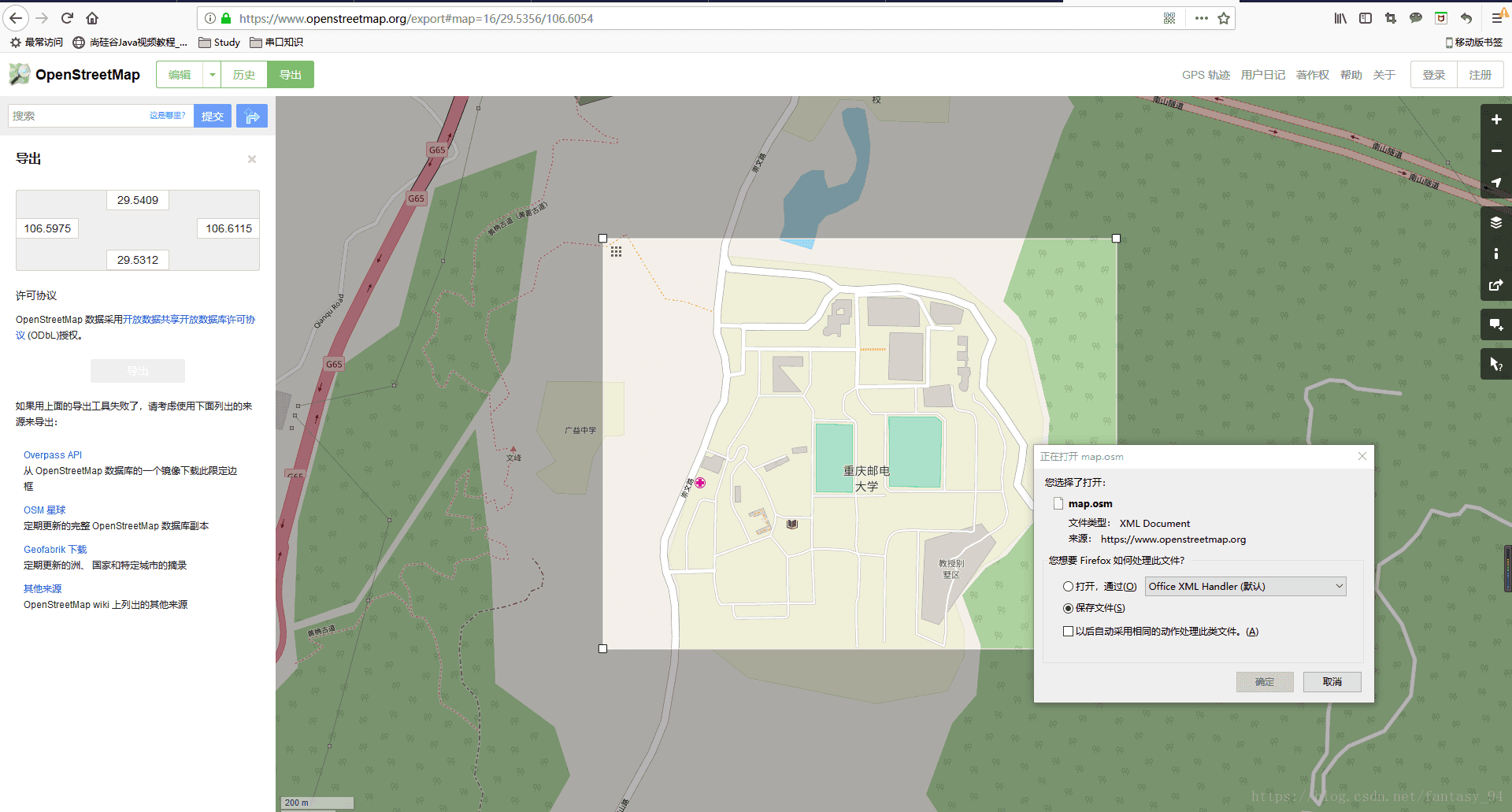Zoom out the map with the minus button
Screen dimensions: 1512x812
click(1496, 151)
